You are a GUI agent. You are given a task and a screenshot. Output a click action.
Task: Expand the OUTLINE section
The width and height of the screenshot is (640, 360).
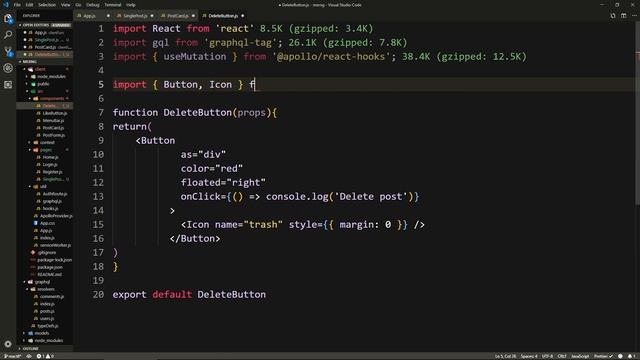(45, 349)
